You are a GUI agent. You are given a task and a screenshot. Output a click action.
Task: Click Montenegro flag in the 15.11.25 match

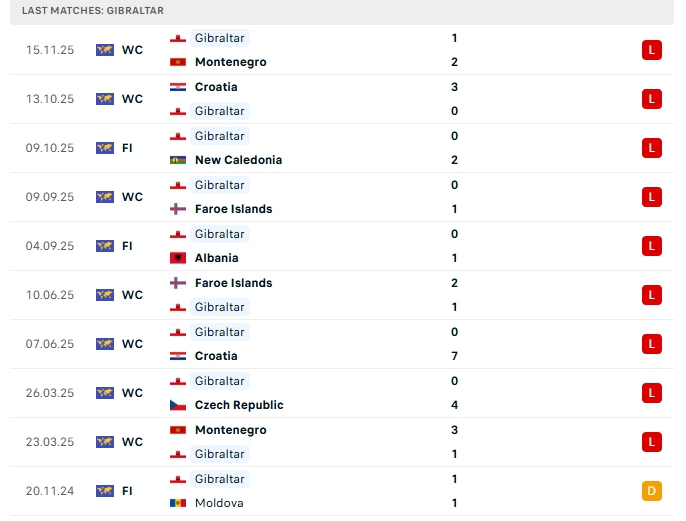pyautogui.click(x=177, y=62)
